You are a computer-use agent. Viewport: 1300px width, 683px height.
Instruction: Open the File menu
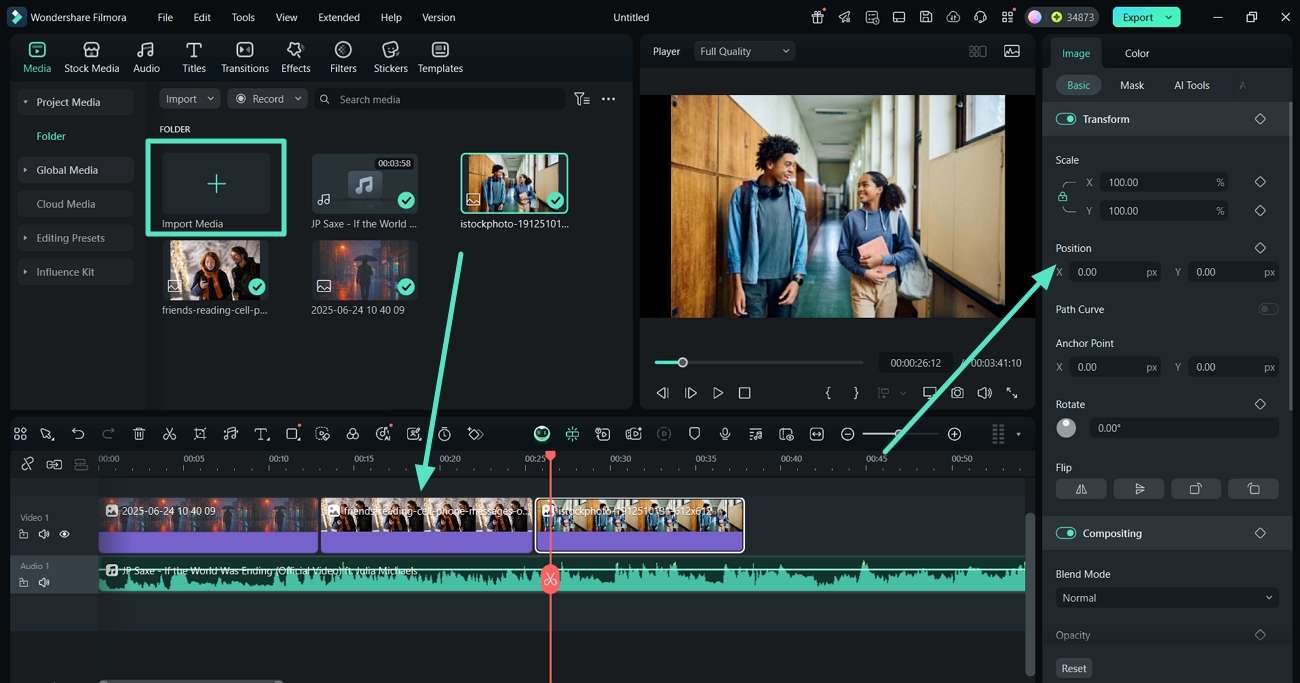(x=165, y=17)
